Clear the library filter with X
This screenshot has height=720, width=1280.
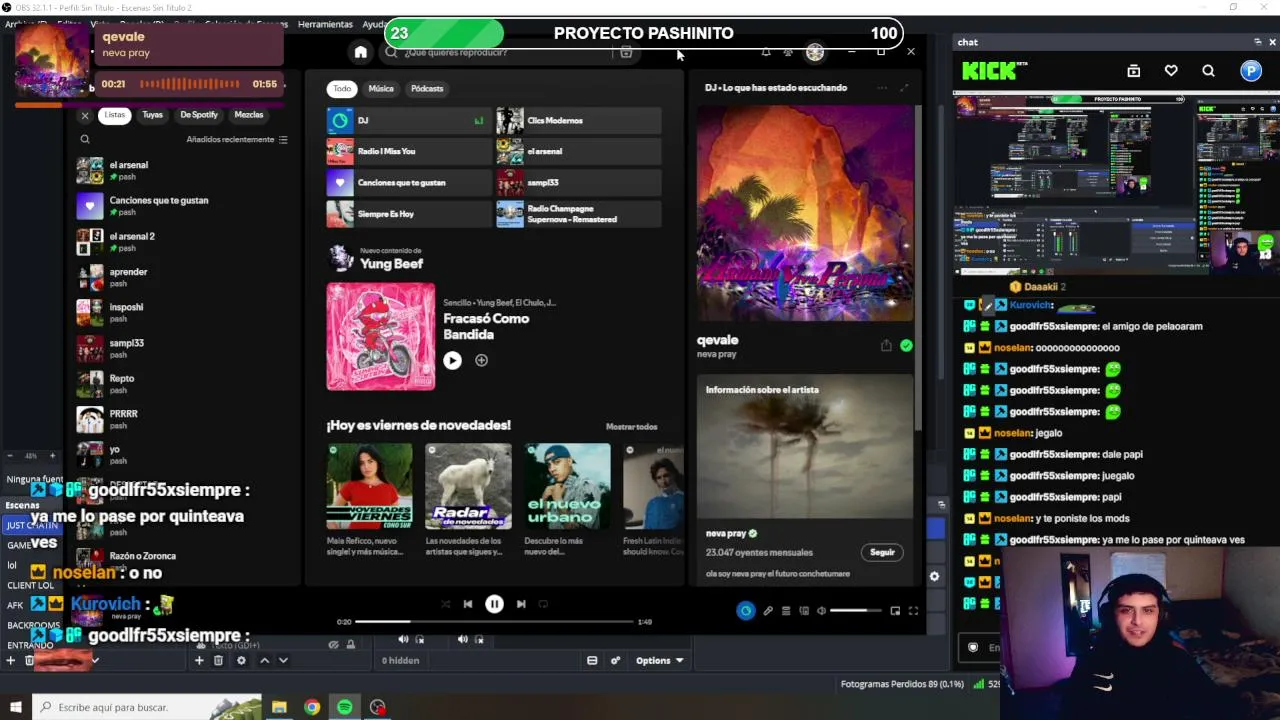point(85,115)
